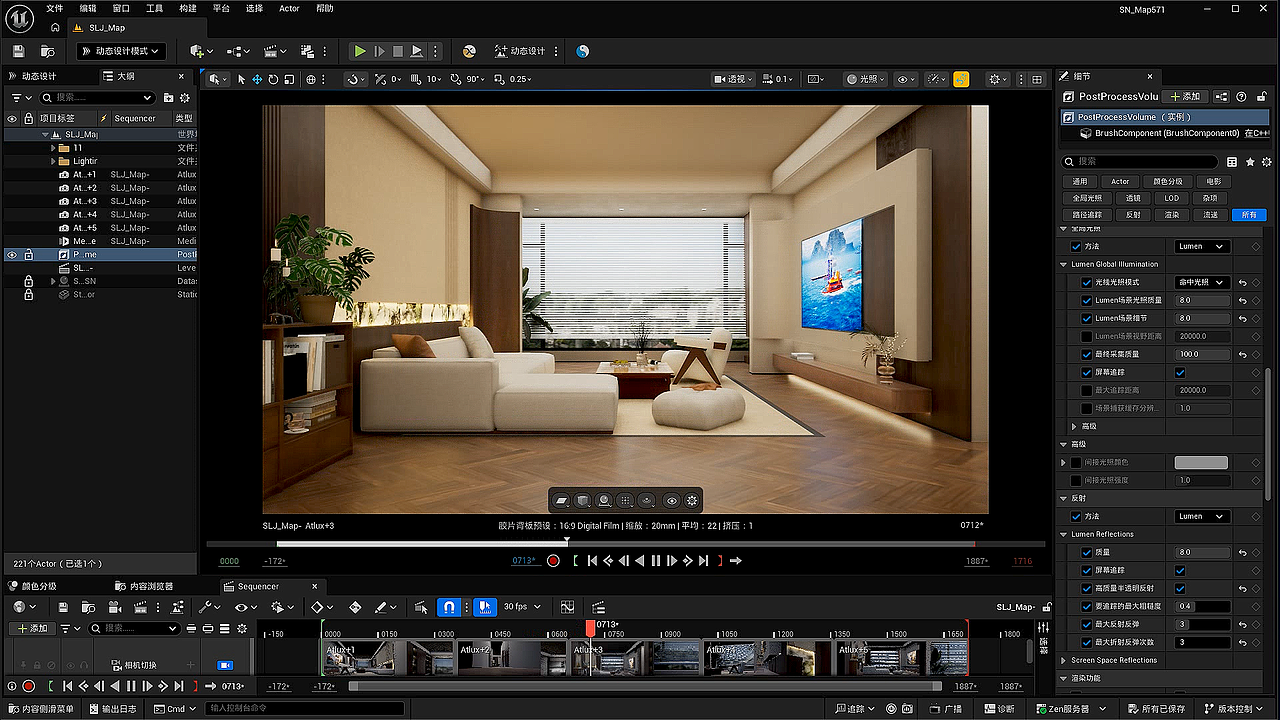Image resolution: width=1280 pixels, height=720 pixels.
Task: Toggle visibility eye for the P..me outliner row
Action: (12, 255)
